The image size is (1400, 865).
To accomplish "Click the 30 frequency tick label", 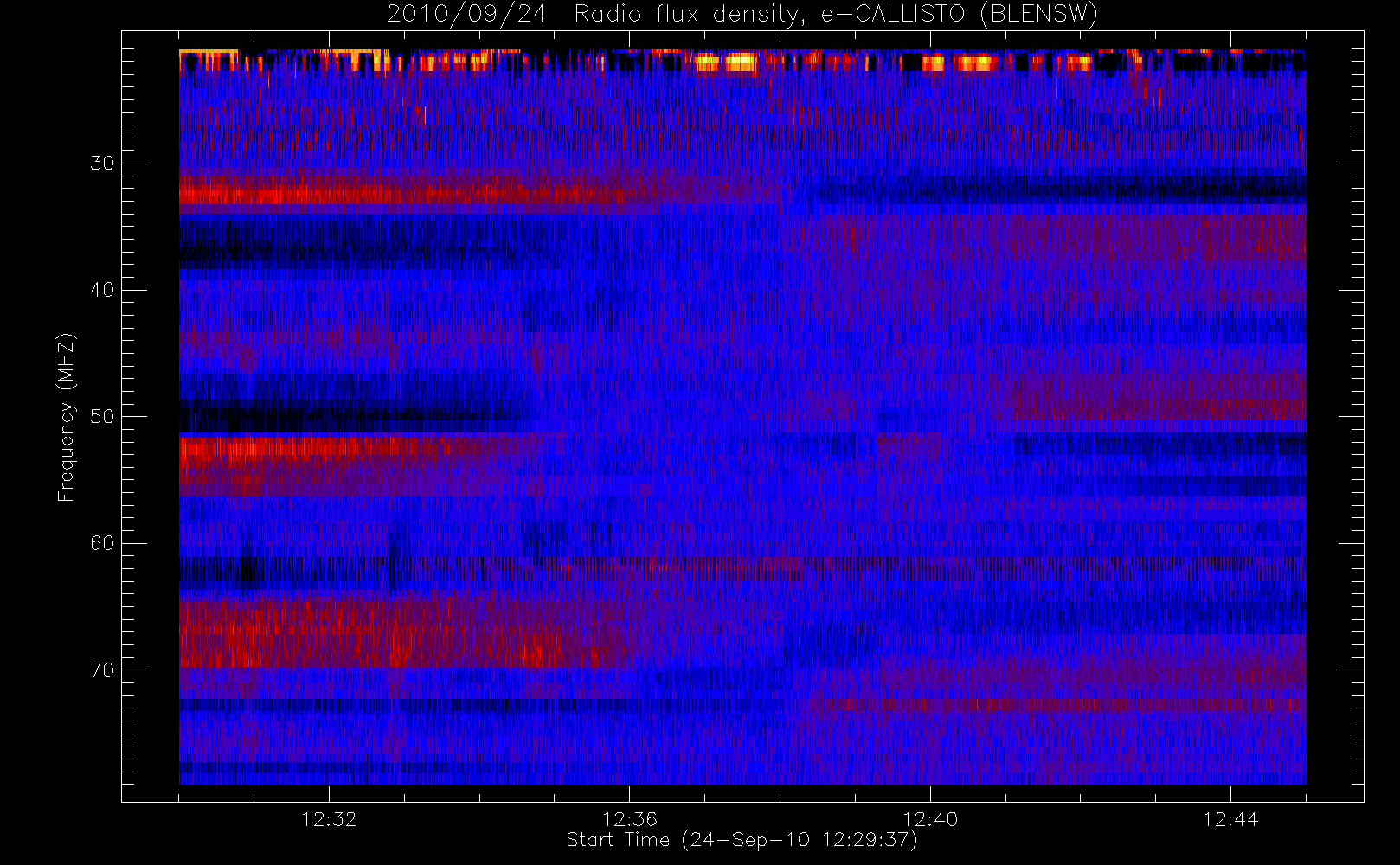I will coord(102,163).
